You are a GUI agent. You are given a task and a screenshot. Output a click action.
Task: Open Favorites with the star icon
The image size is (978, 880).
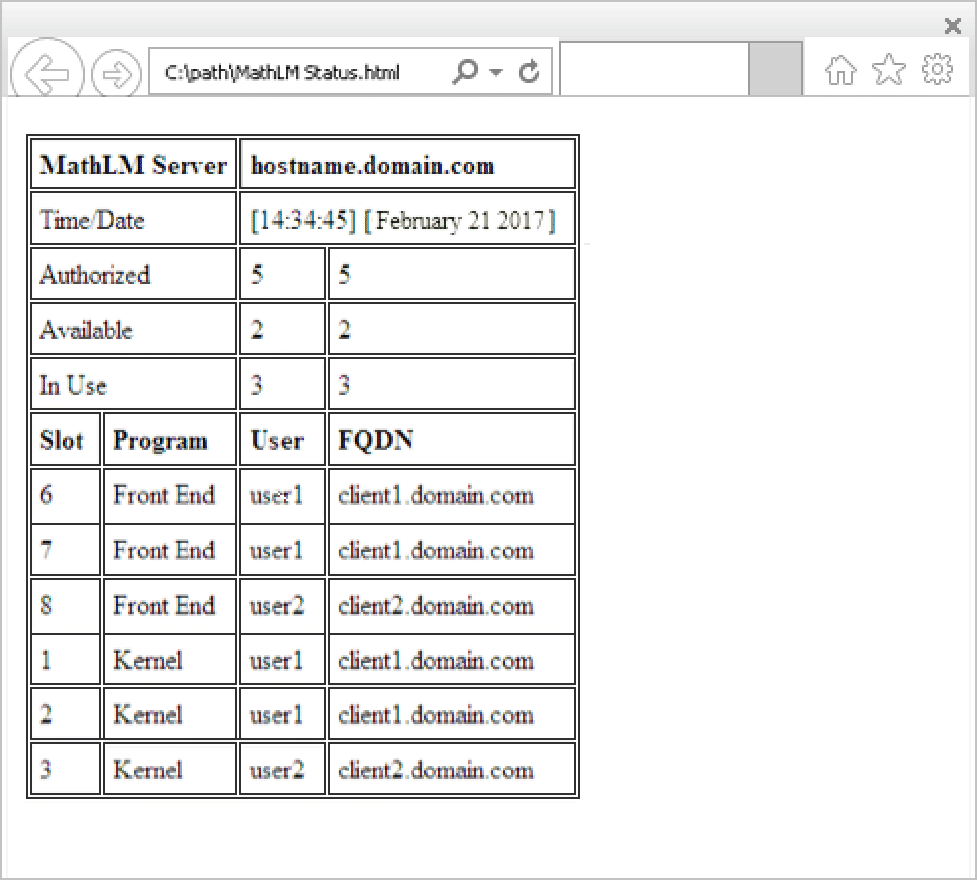coord(888,70)
